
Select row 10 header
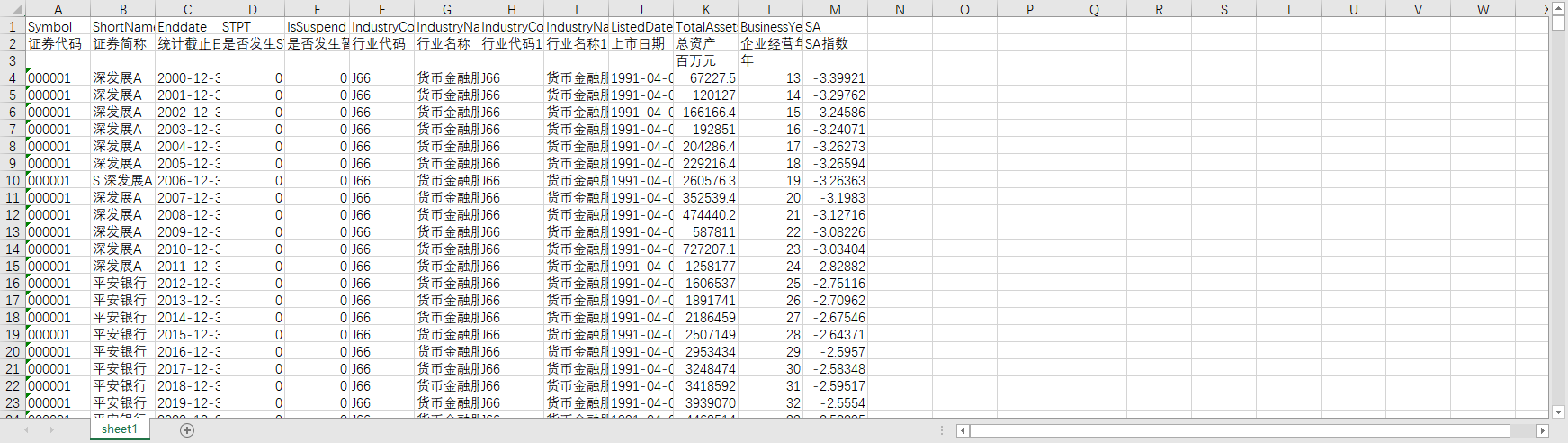(x=13, y=181)
